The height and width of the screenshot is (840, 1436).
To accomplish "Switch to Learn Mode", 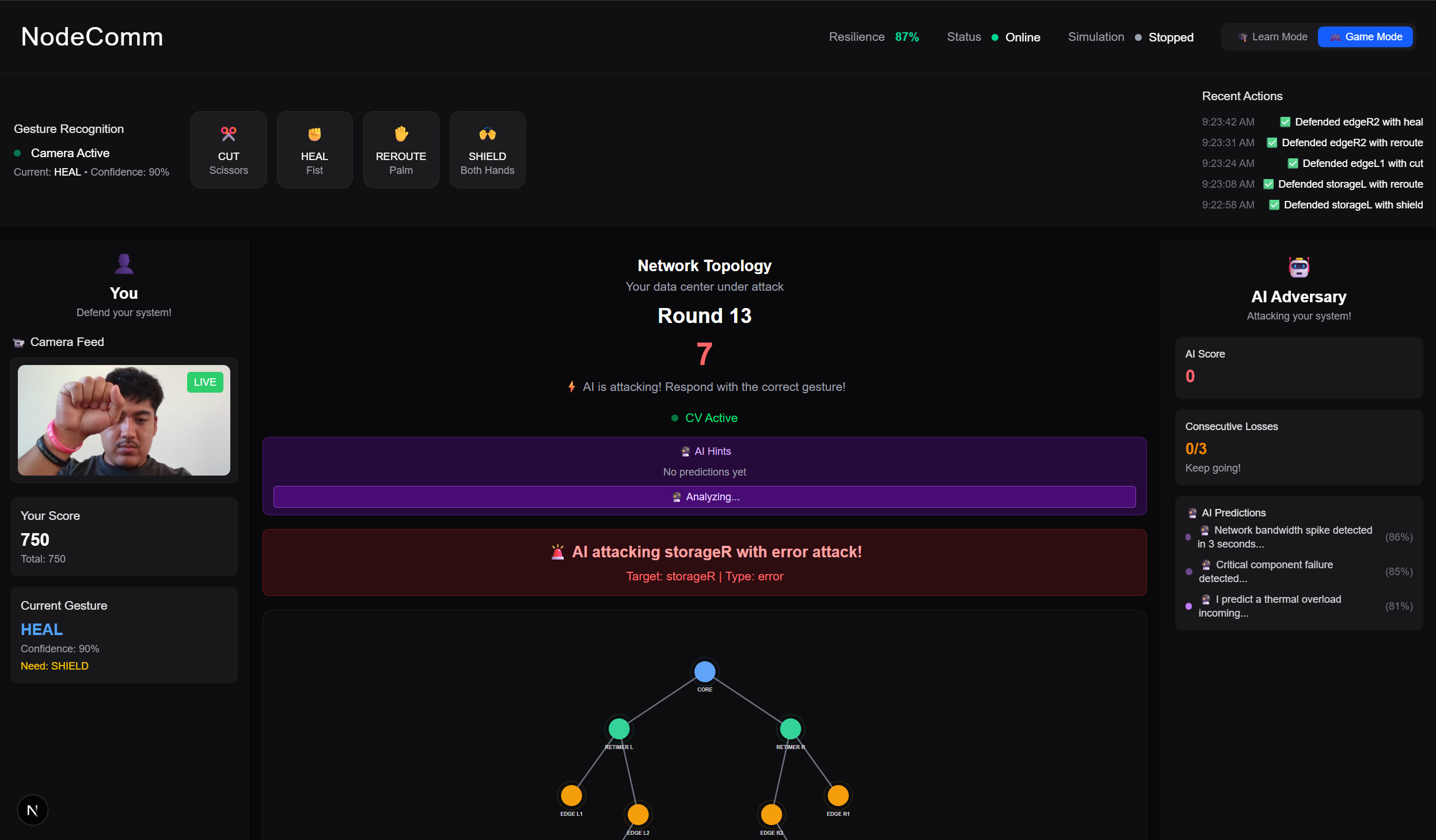I will (1272, 37).
